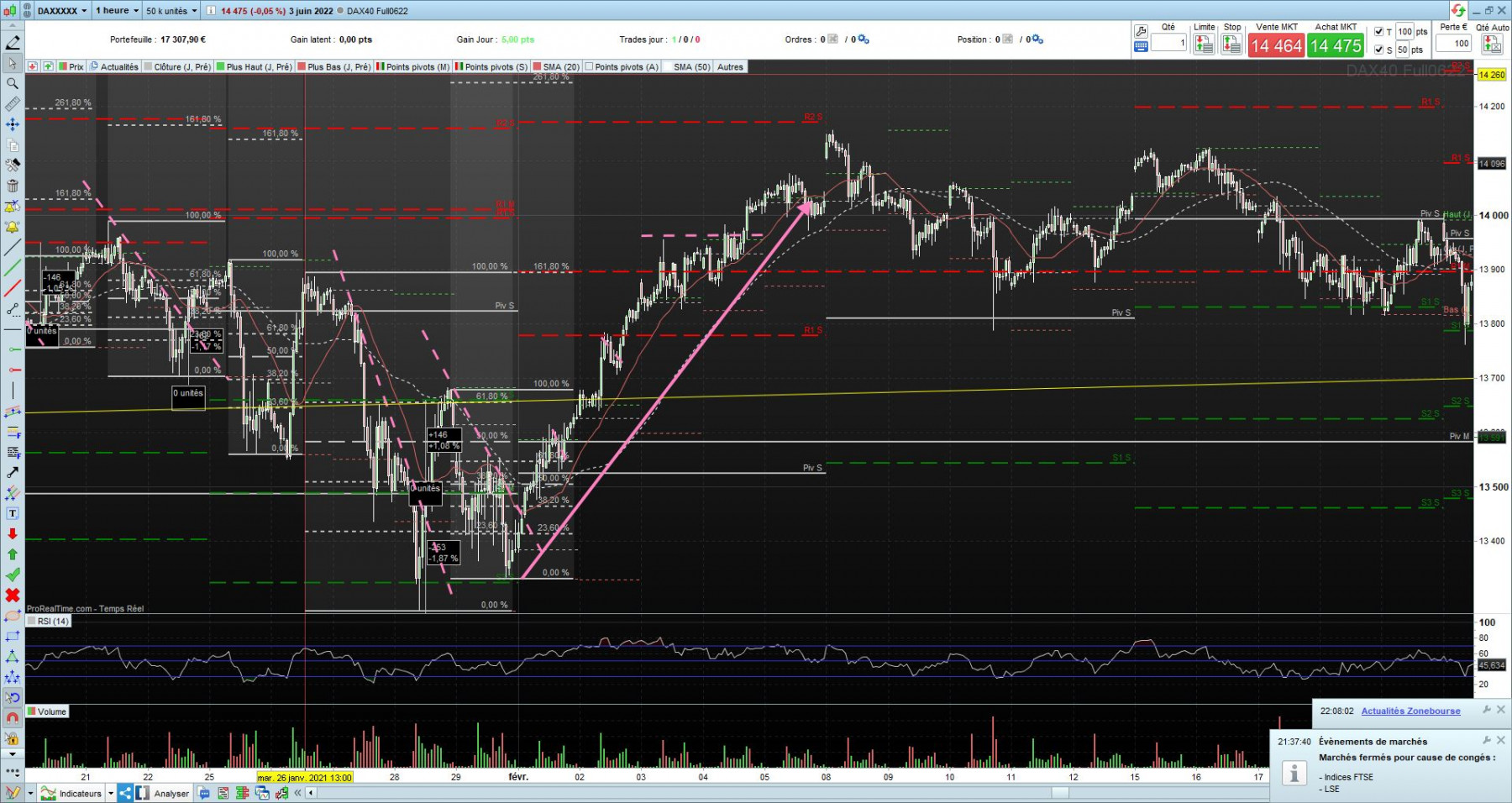Click the Limite order icon
Image resolution: width=1512 pixels, height=803 pixels.
[1204, 45]
